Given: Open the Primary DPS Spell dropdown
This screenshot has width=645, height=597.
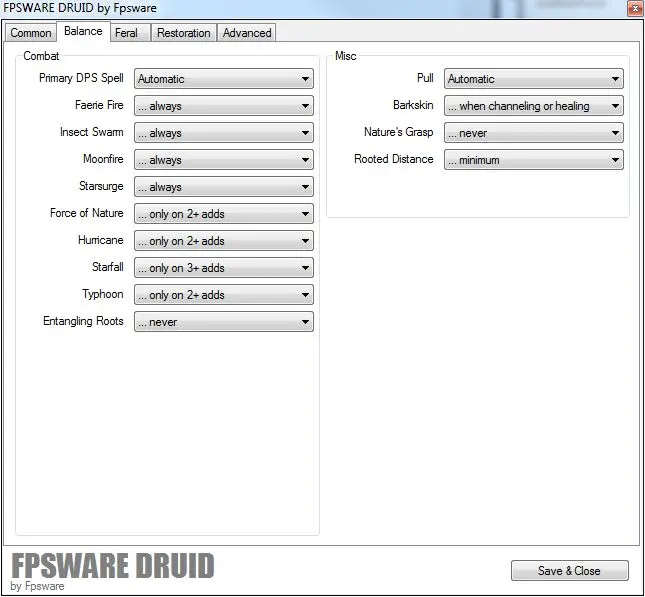Looking at the screenshot, I should 223,79.
